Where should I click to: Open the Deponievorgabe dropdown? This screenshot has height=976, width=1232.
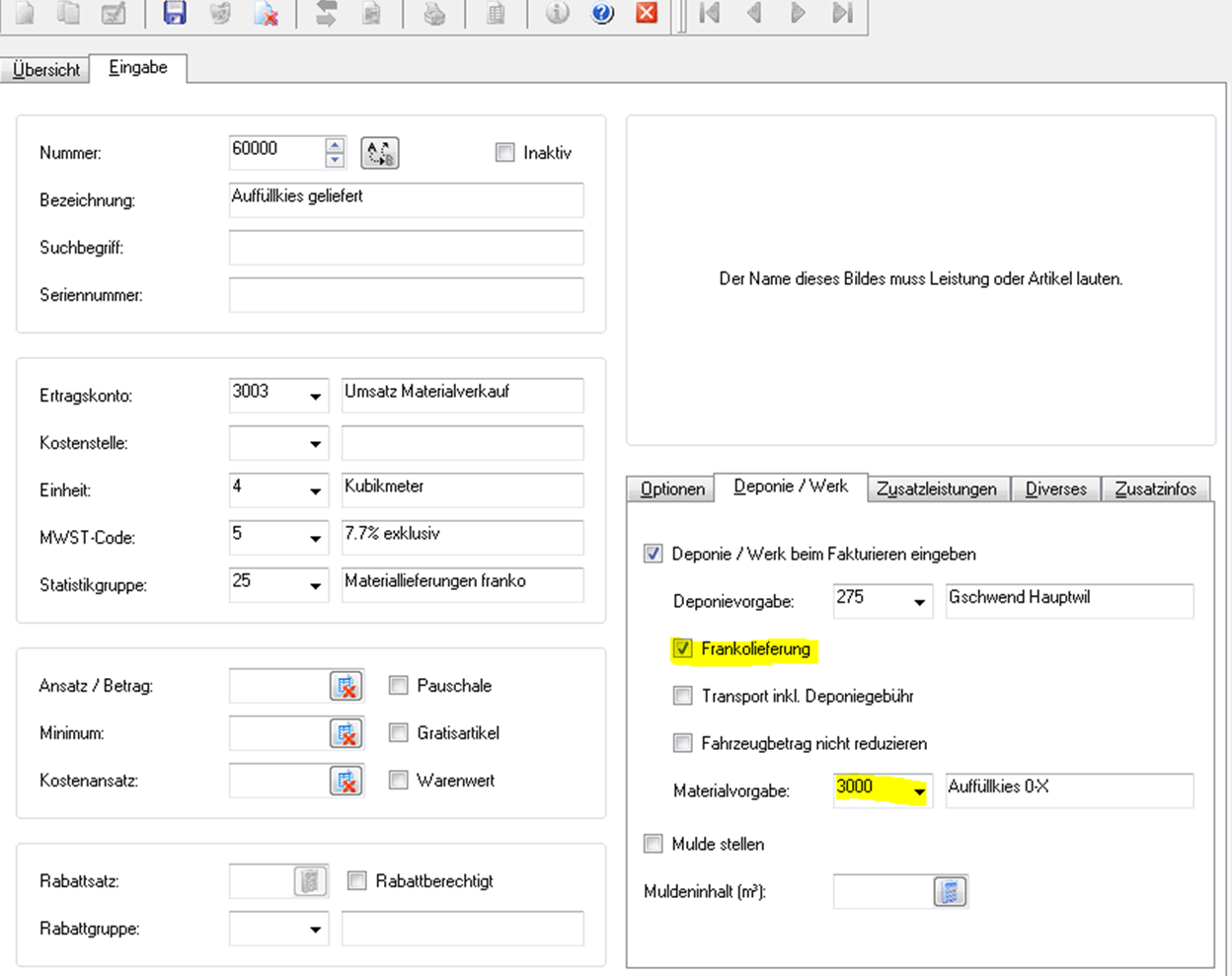point(919,602)
